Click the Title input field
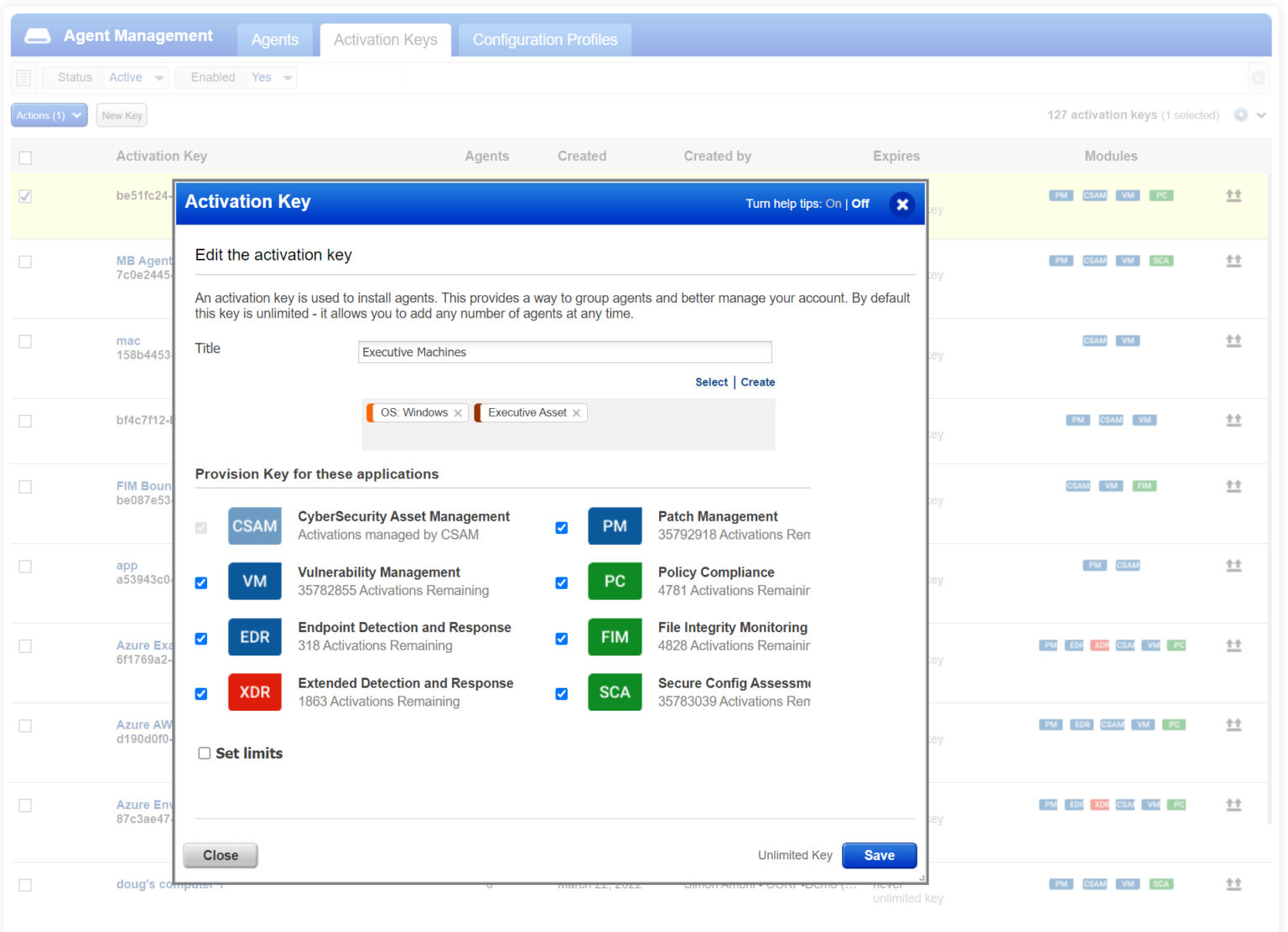Screen dimensions: 1288x932 pos(564,352)
